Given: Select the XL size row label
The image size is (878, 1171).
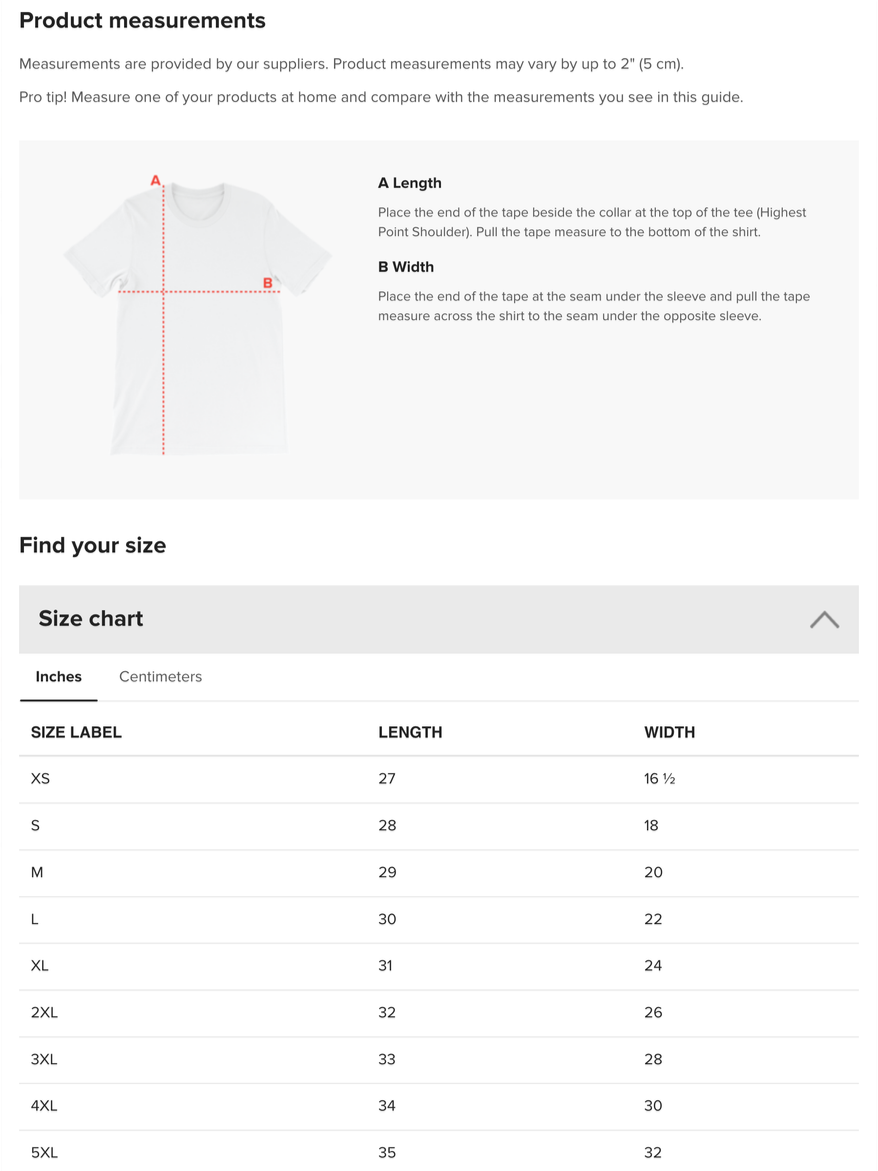Looking at the screenshot, I should pos(40,966).
